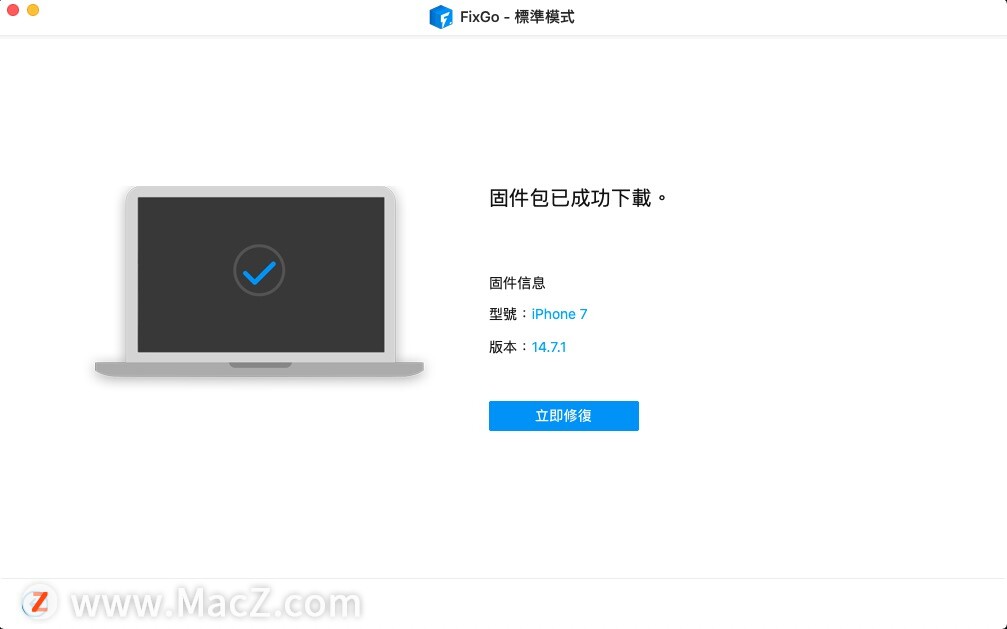Click the laptop's trackpad notch
This screenshot has width=1007, height=629.
260,365
